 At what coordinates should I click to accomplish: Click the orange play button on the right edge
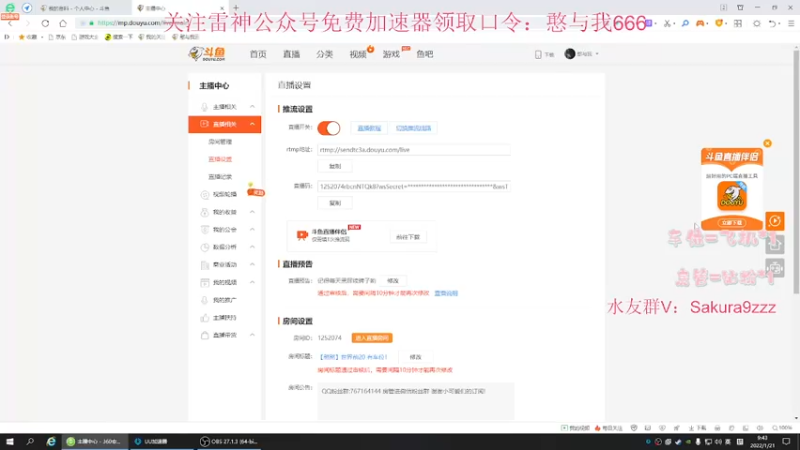[774, 221]
